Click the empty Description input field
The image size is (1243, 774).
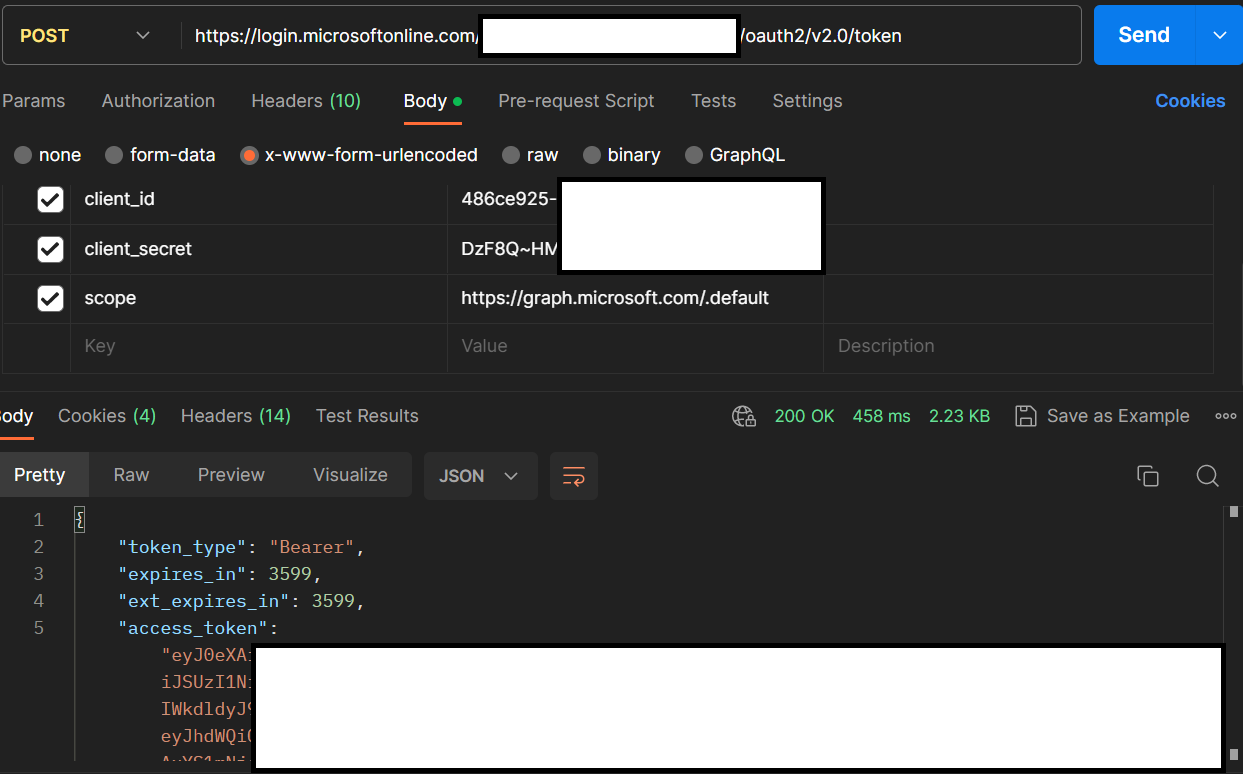[x=1018, y=347]
